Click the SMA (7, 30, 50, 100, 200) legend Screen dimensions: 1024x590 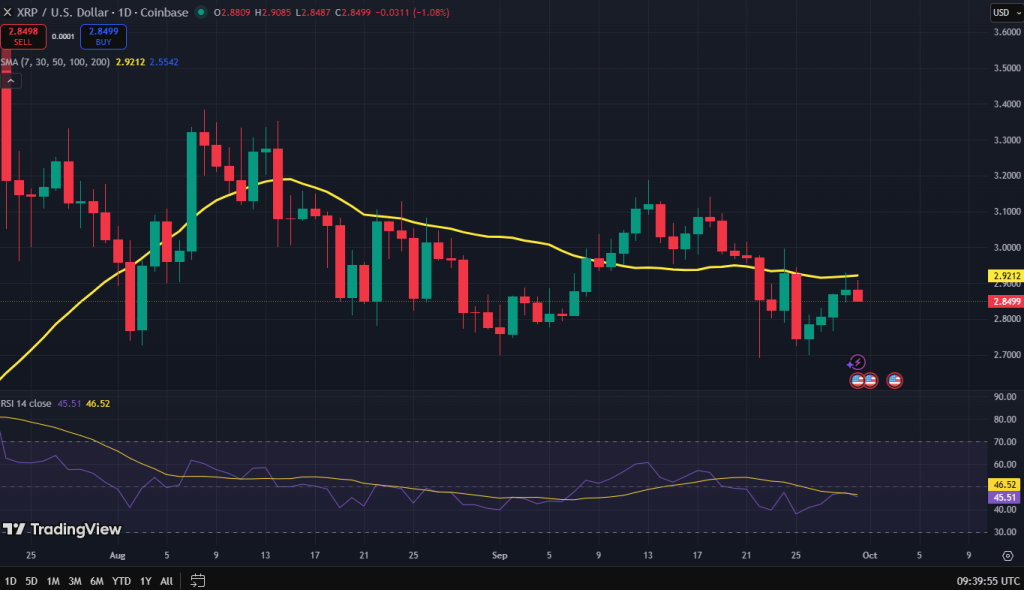coord(55,62)
